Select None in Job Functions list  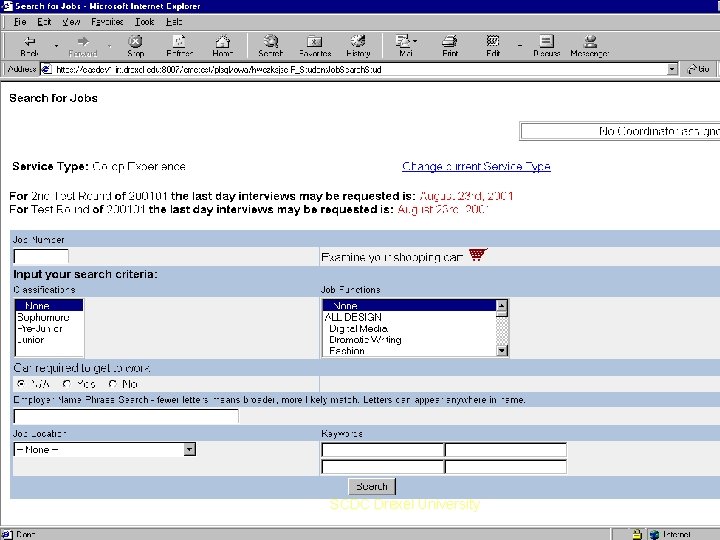[409, 305]
